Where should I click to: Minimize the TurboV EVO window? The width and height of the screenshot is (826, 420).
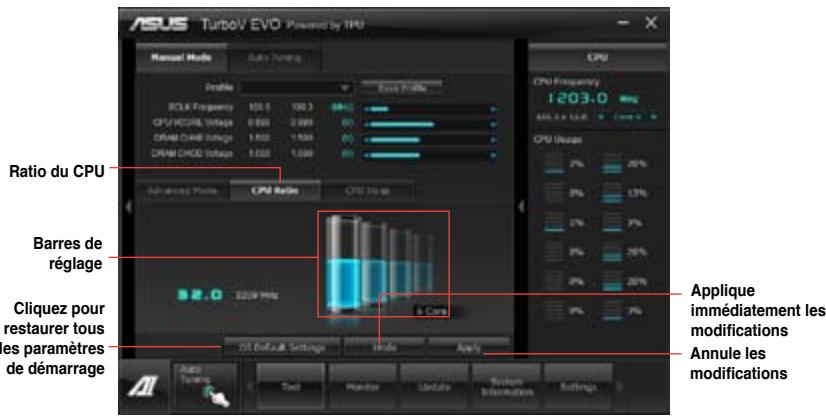click(623, 23)
